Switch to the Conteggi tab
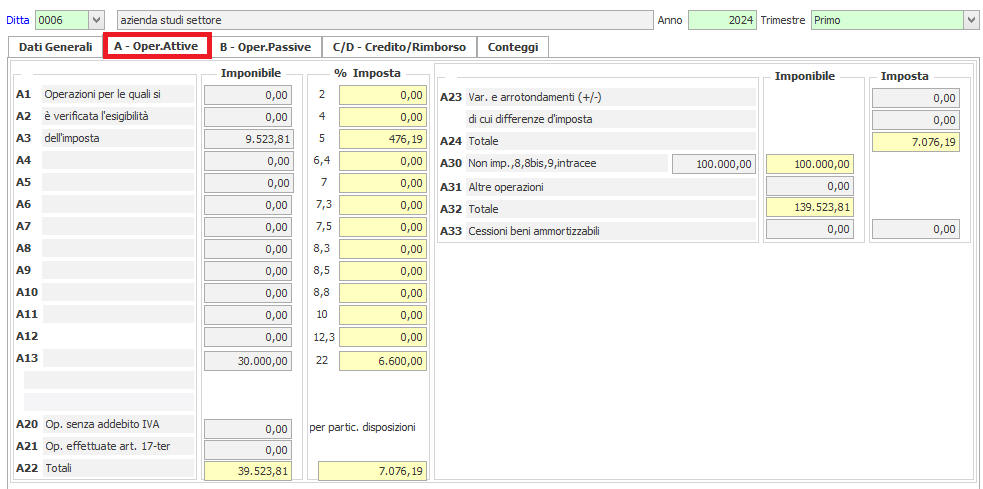Screen dimensions: 983x489 [x=513, y=46]
